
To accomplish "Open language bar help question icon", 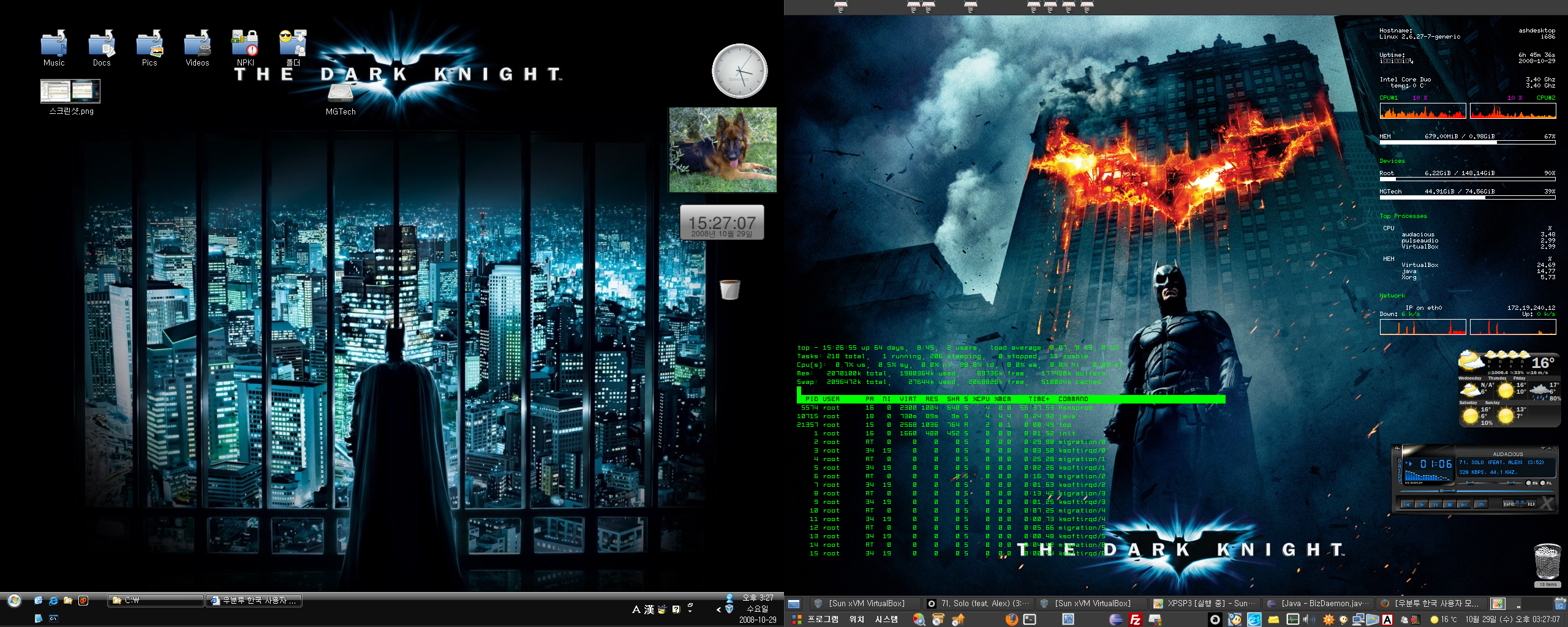I will tap(676, 609).
